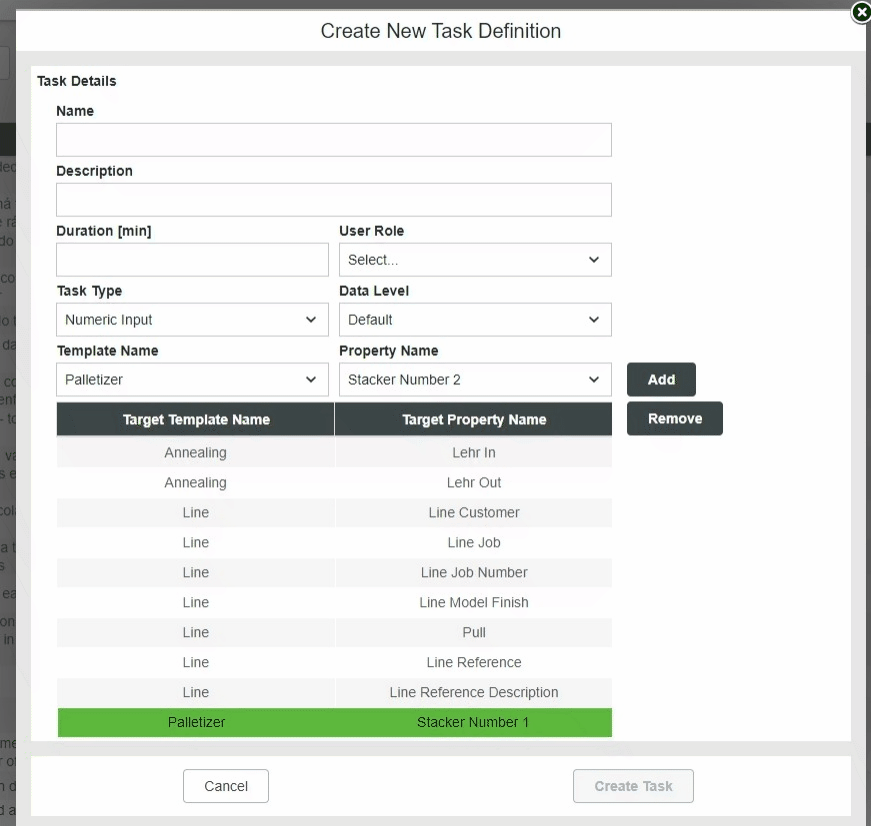Image resolution: width=871 pixels, height=826 pixels.
Task: Click the Annealing cell next to Lehr In
Action: pyautogui.click(x=196, y=453)
